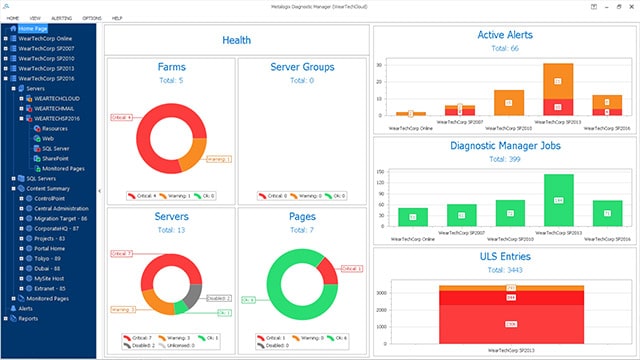This screenshot has height=360, width=640.
Task: Select Dubai - 88 site
Action: [47, 269]
